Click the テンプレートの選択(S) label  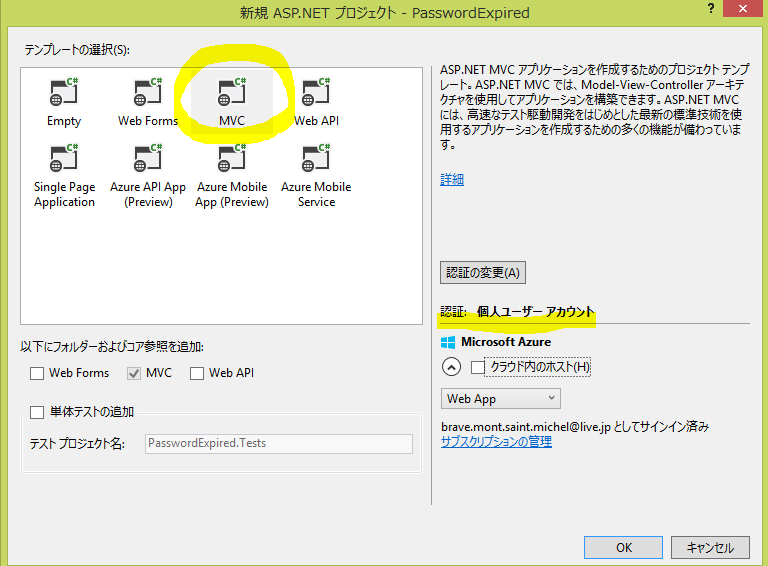[x=77, y=50]
